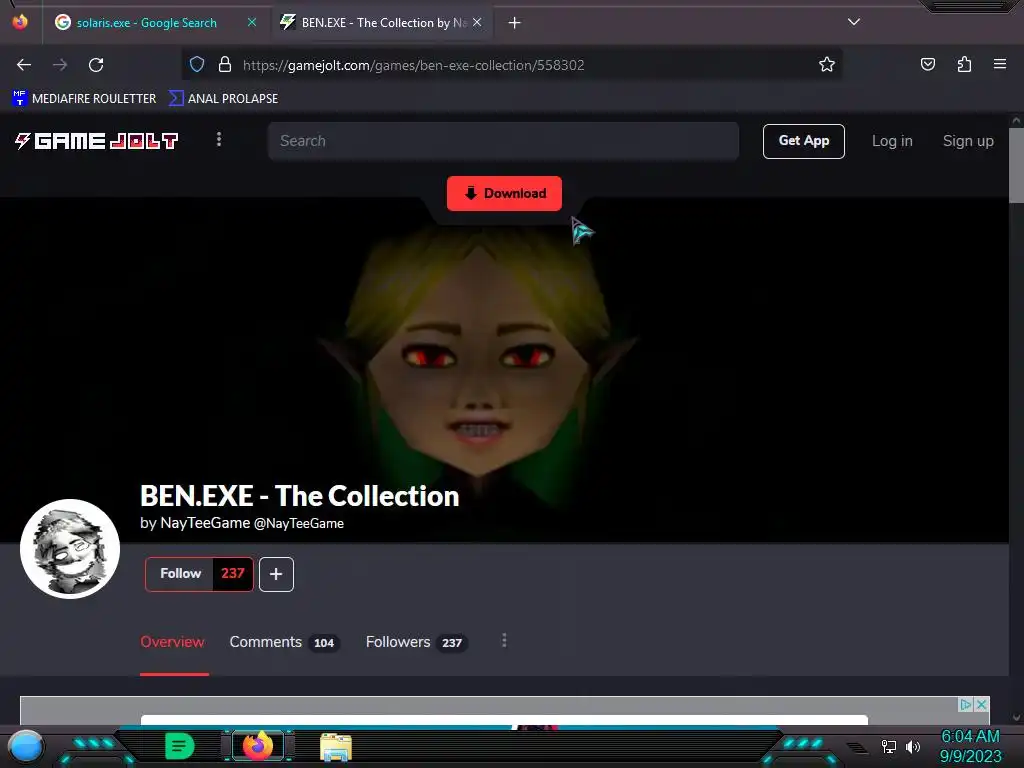Click the red Download button
The width and height of the screenshot is (1024, 768).
504,193
